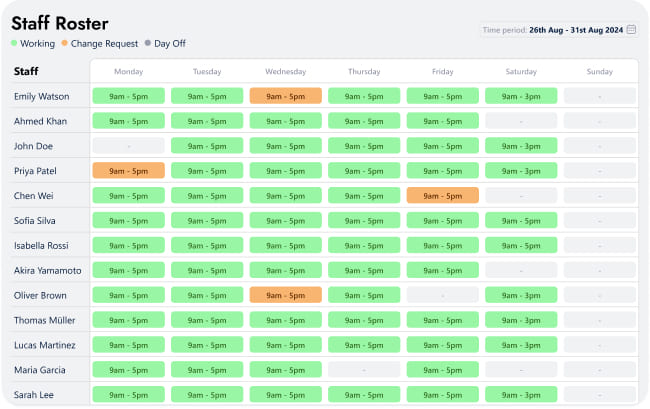Click the Day Off legend label

pos(170,44)
